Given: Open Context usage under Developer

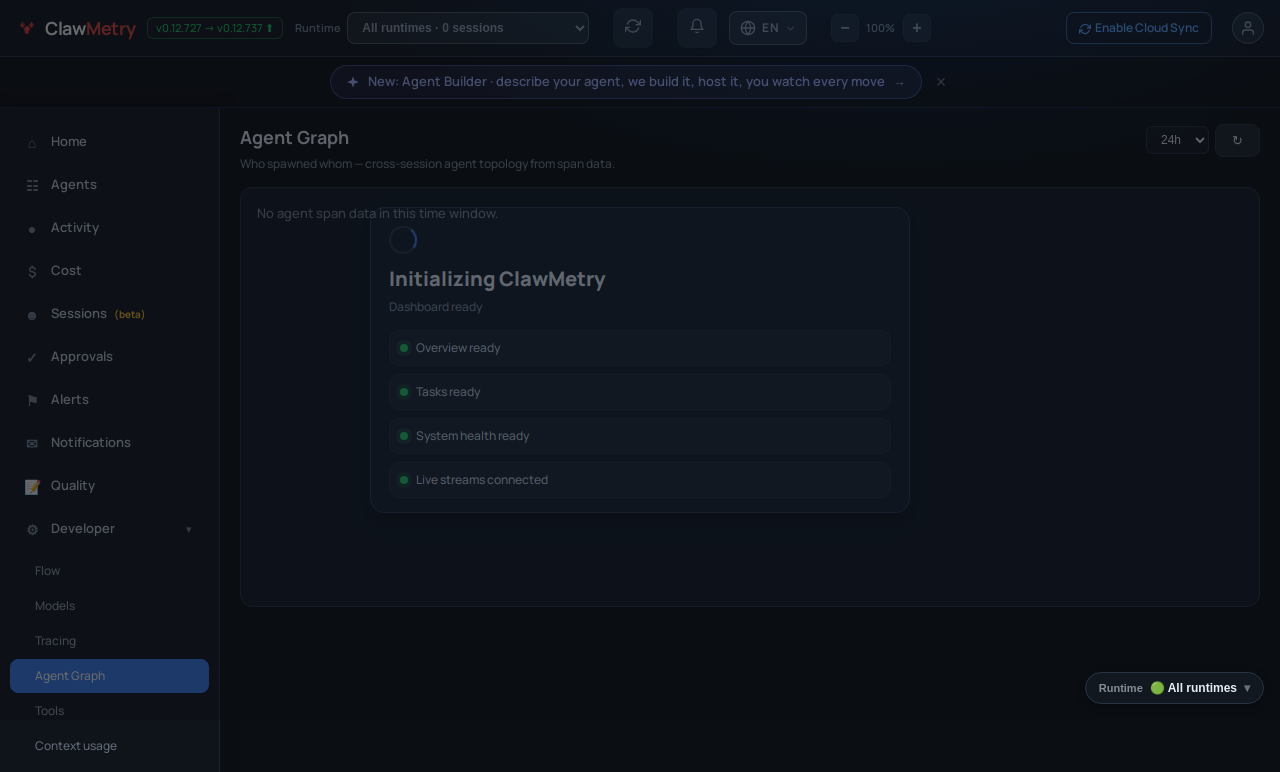Looking at the screenshot, I should click(110, 746).
